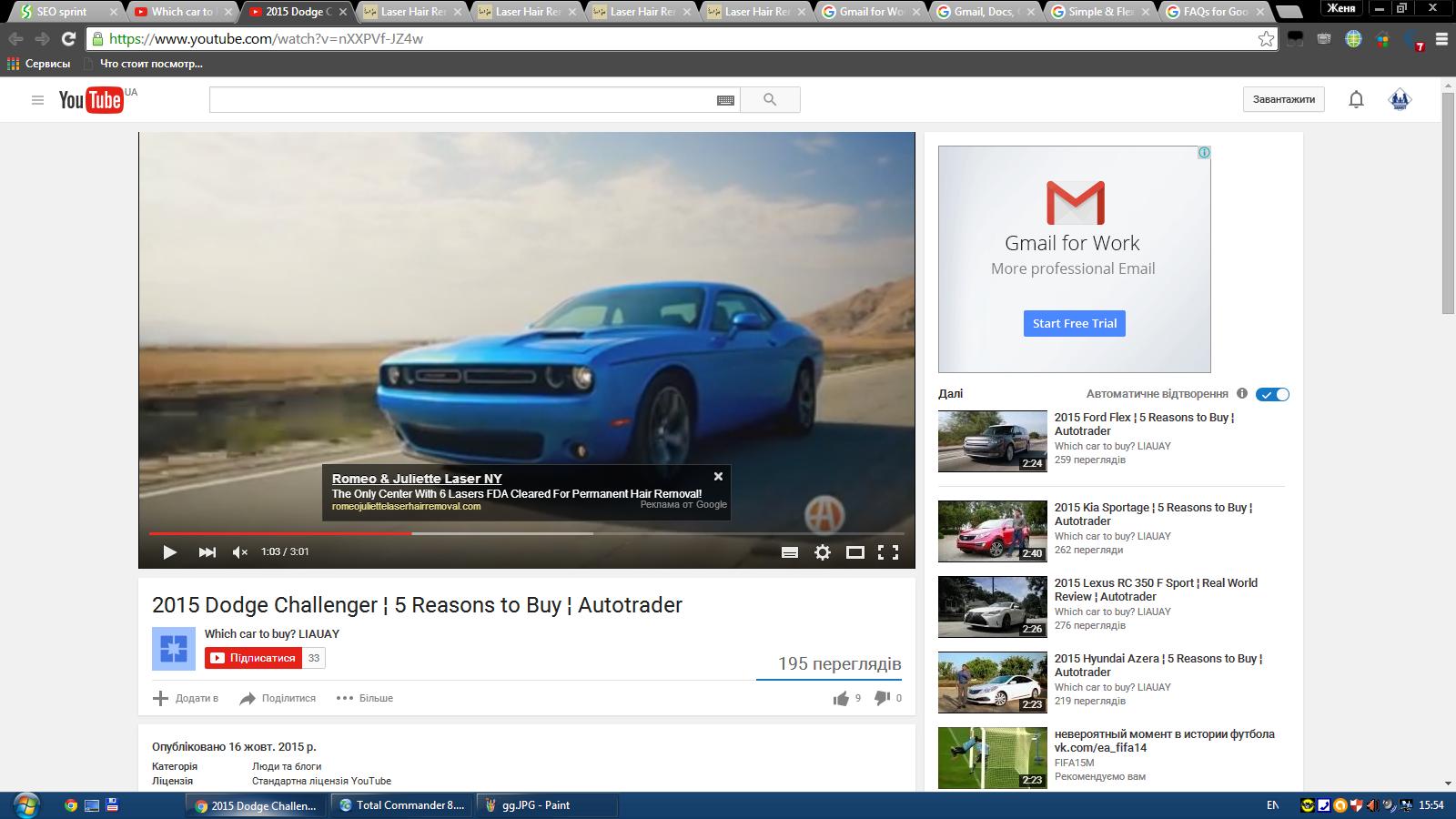Subscribe to Which car to buy? LIUAY
This screenshot has height=819, width=1456.
tap(253, 658)
